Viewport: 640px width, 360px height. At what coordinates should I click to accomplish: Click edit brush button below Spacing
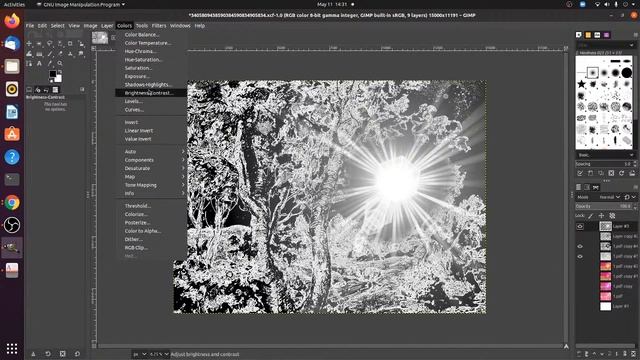tap(580, 173)
